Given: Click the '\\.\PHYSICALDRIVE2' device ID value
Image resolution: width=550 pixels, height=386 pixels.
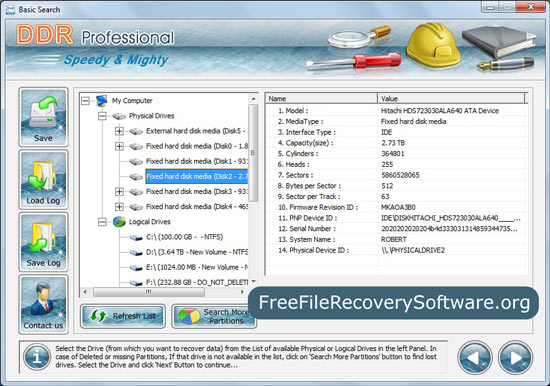Looking at the screenshot, I should coord(413,250).
